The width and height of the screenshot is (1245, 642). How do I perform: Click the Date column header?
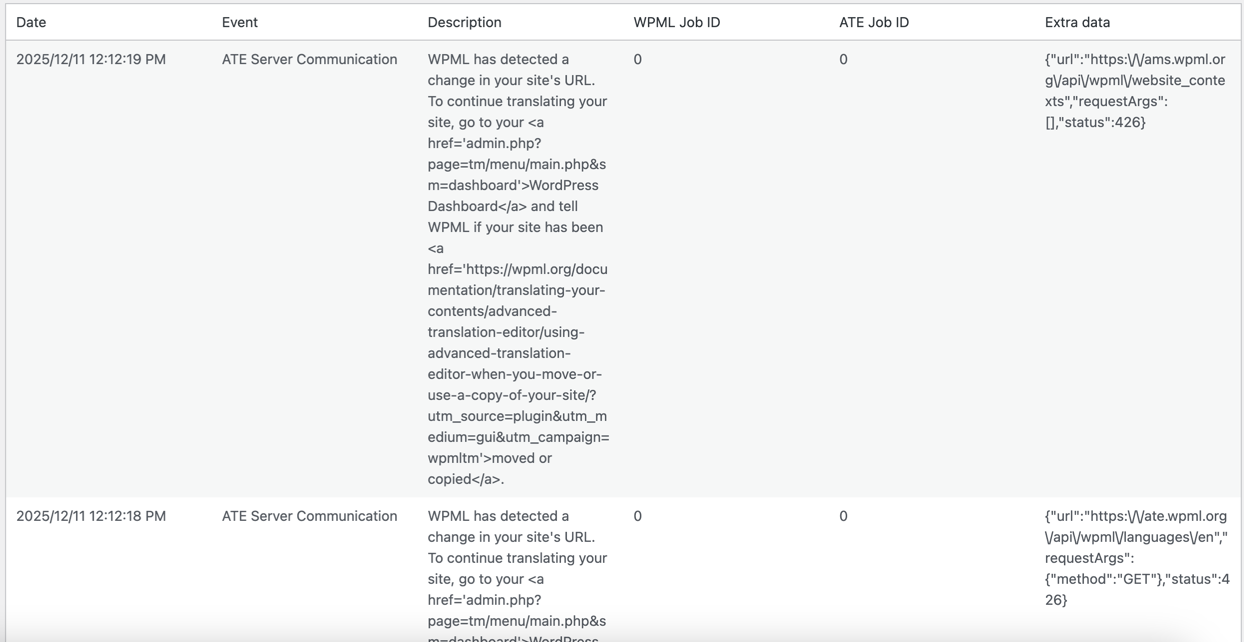[x=31, y=22]
